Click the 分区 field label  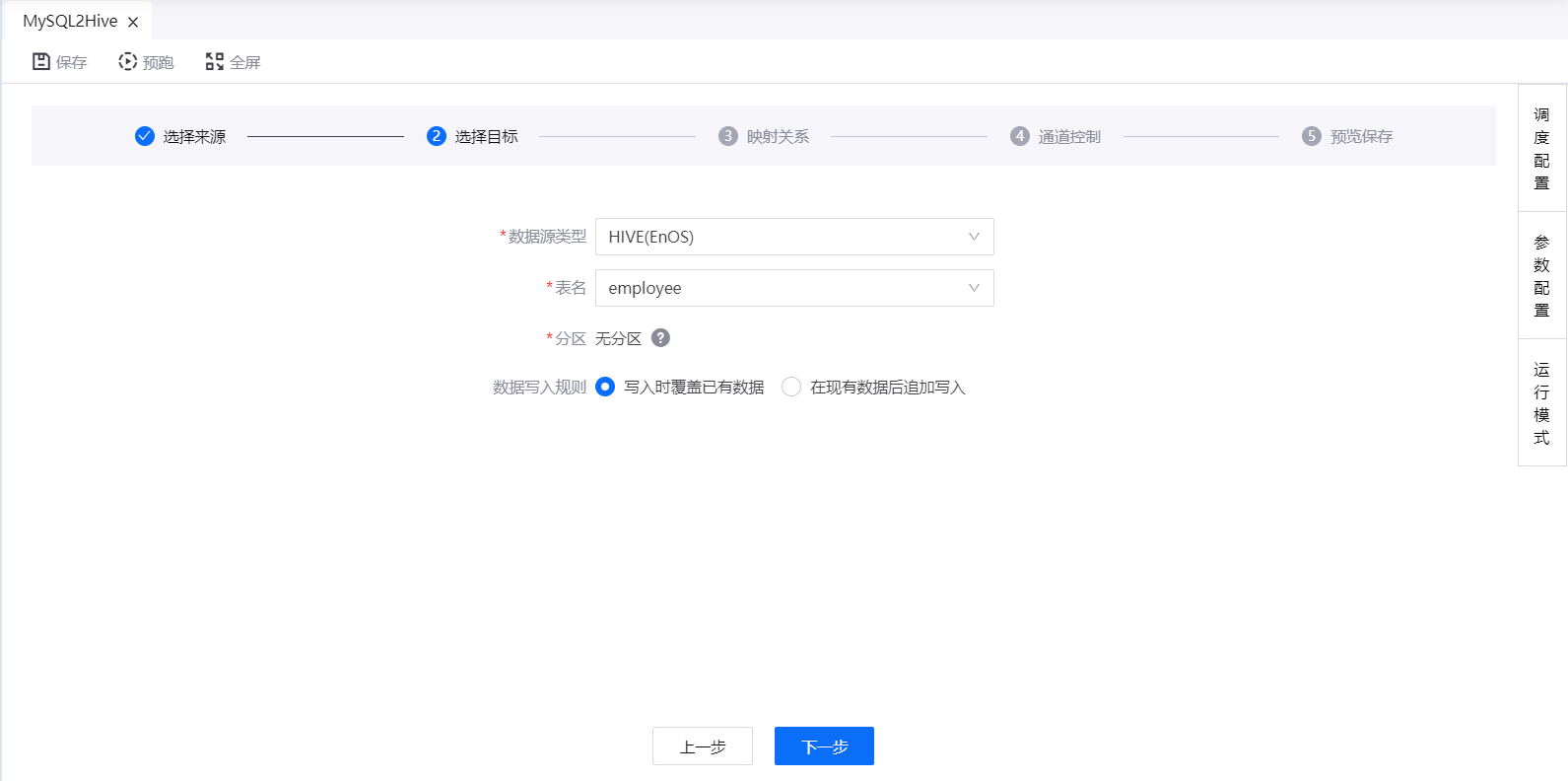coord(572,338)
